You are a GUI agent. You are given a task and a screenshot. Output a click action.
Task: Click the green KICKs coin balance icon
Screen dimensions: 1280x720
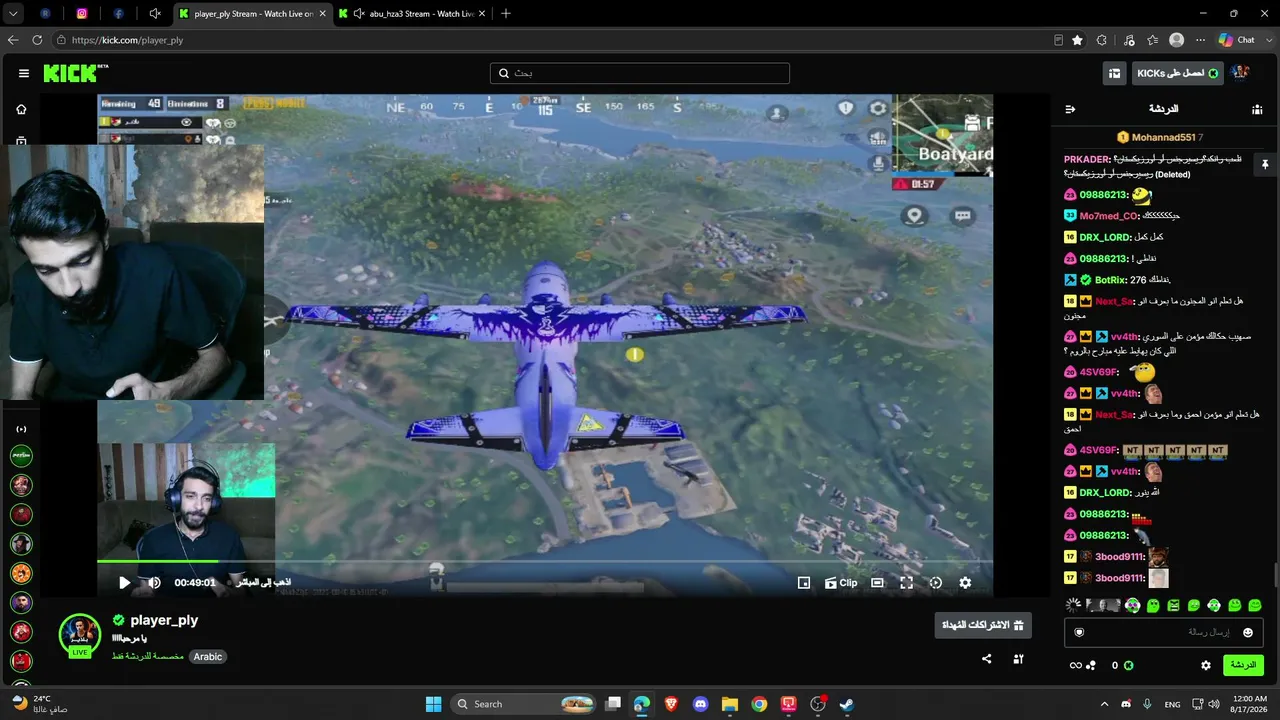pyautogui.click(x=1129, y=665)
